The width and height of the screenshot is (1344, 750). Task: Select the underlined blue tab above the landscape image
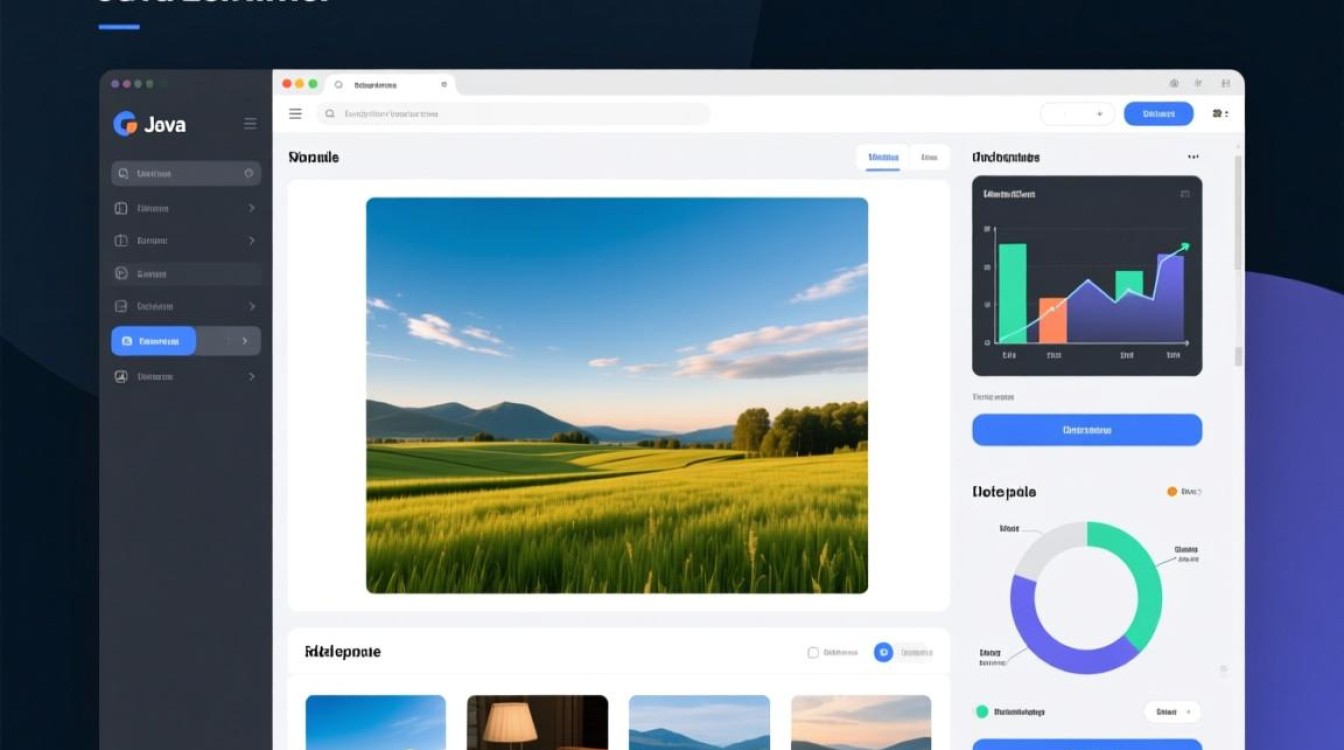883,158
